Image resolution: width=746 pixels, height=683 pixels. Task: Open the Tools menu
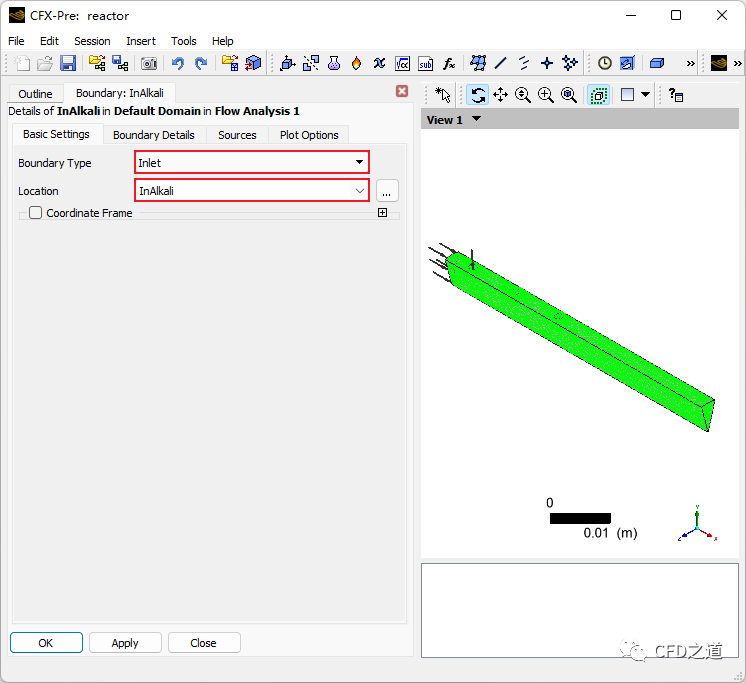tap(184, 41)
